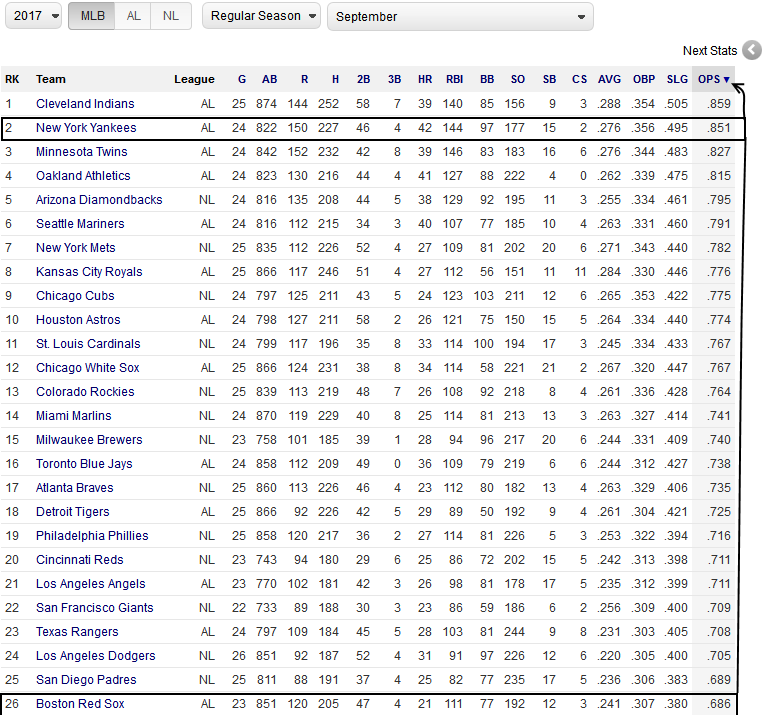This screenshot has width=763, height=715.
Task: Switch to the AL league tab
Action: click(133, 16)
